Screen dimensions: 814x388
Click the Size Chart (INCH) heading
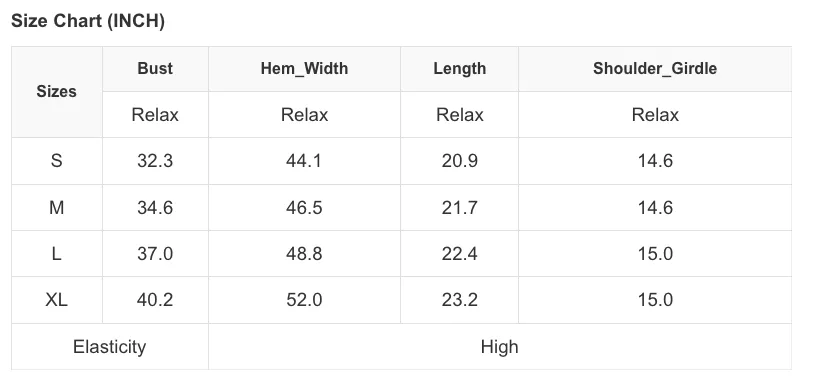pos(88,21)
